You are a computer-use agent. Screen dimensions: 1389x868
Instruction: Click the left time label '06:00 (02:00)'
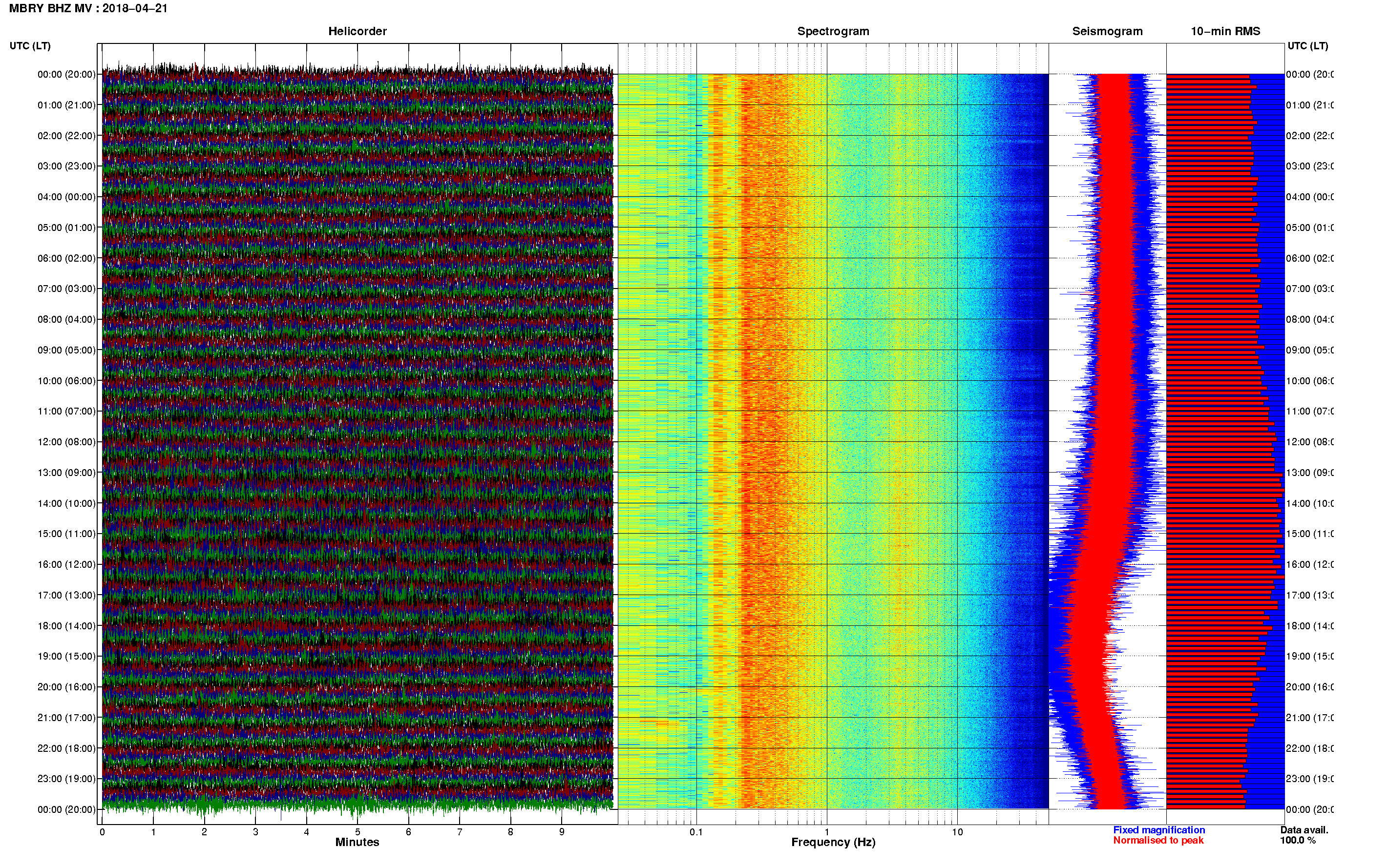[x=66, y=258]
